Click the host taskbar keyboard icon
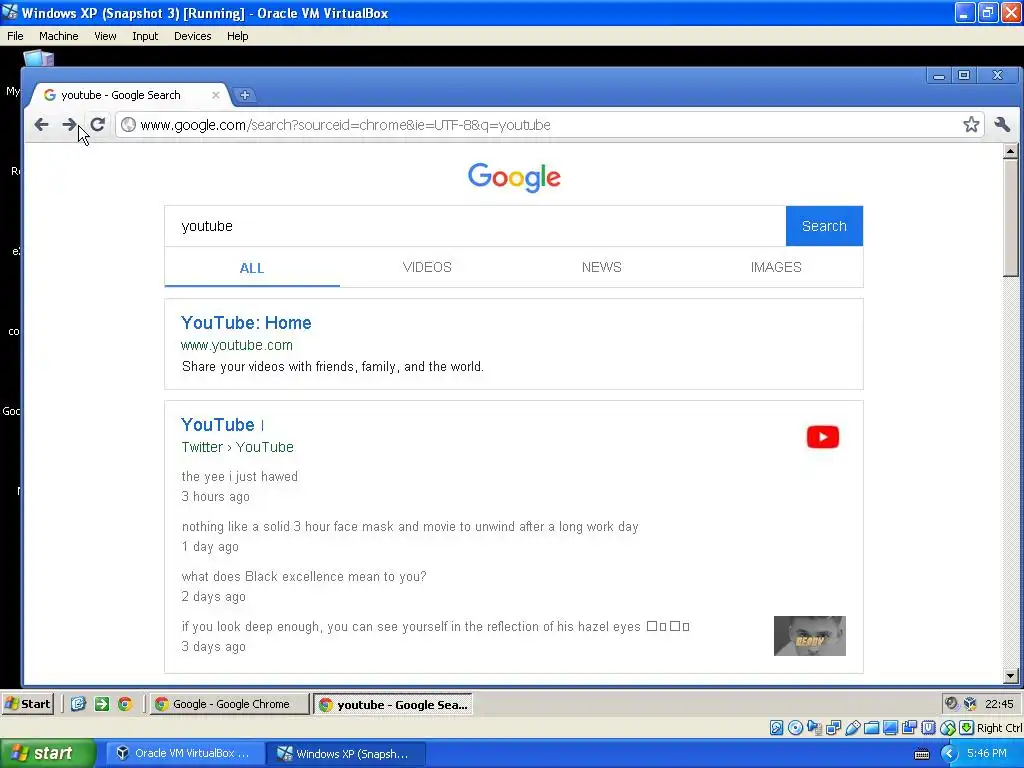 pyautogui.click(x=922, y=754)
